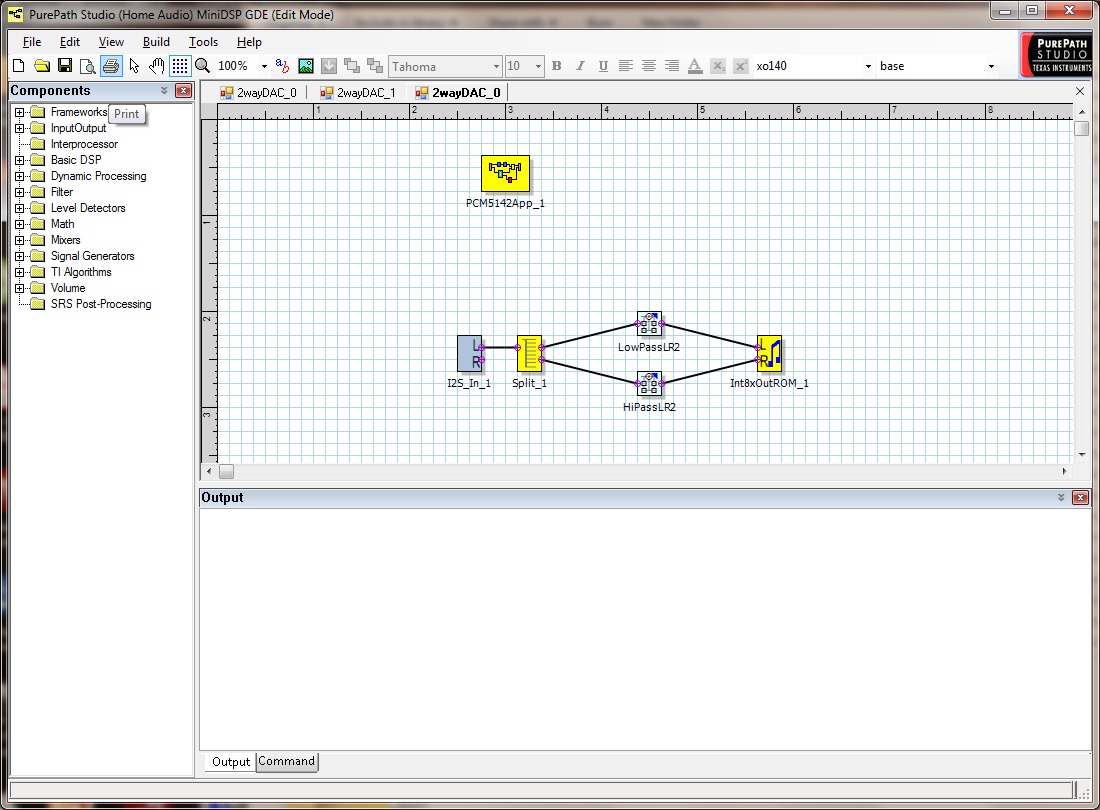This screenshot has width=1100, height=810.
Task: Expand the Filter folder
Action: point(20,192)
